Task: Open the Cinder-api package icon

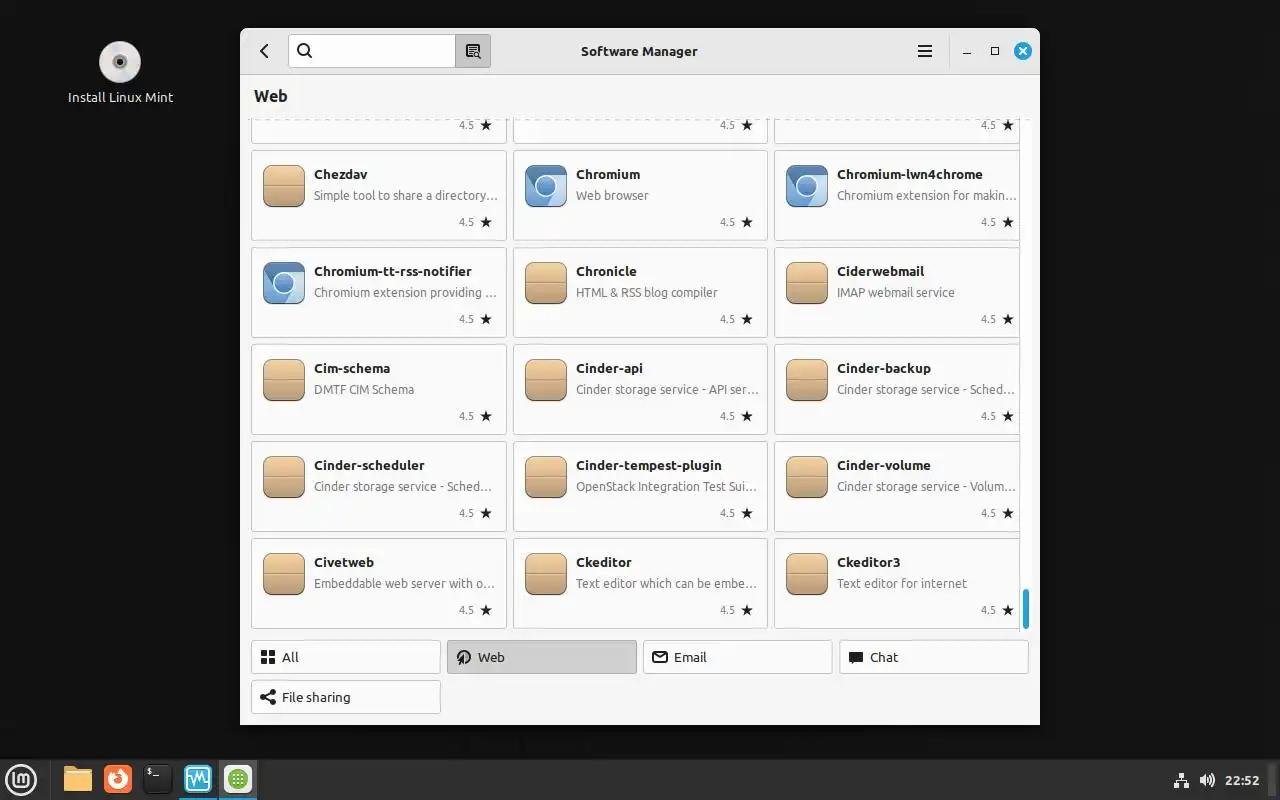Action: tap(546, 380)
